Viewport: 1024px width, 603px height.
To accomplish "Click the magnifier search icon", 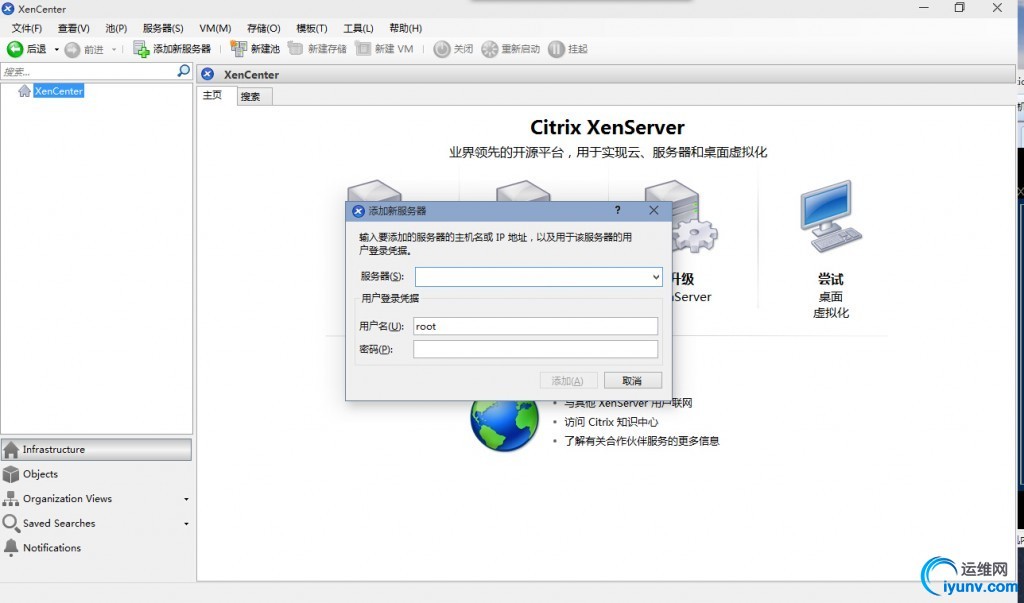I will tap(184, 71).
